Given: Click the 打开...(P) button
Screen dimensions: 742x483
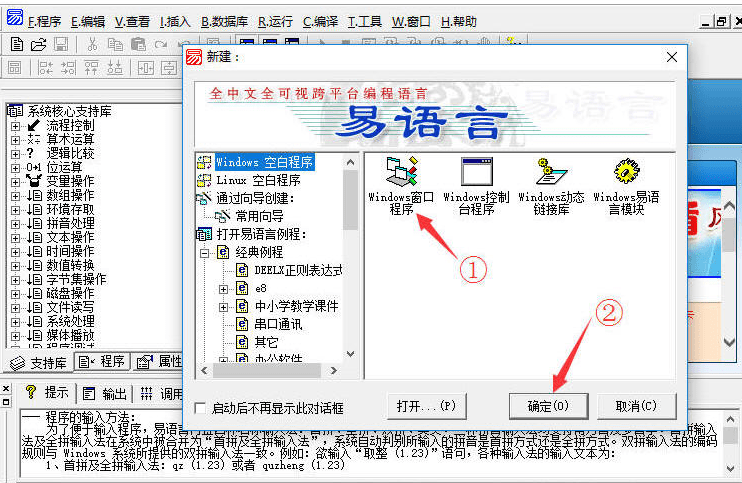Looking at the screenshot, I should coord(426,406).
